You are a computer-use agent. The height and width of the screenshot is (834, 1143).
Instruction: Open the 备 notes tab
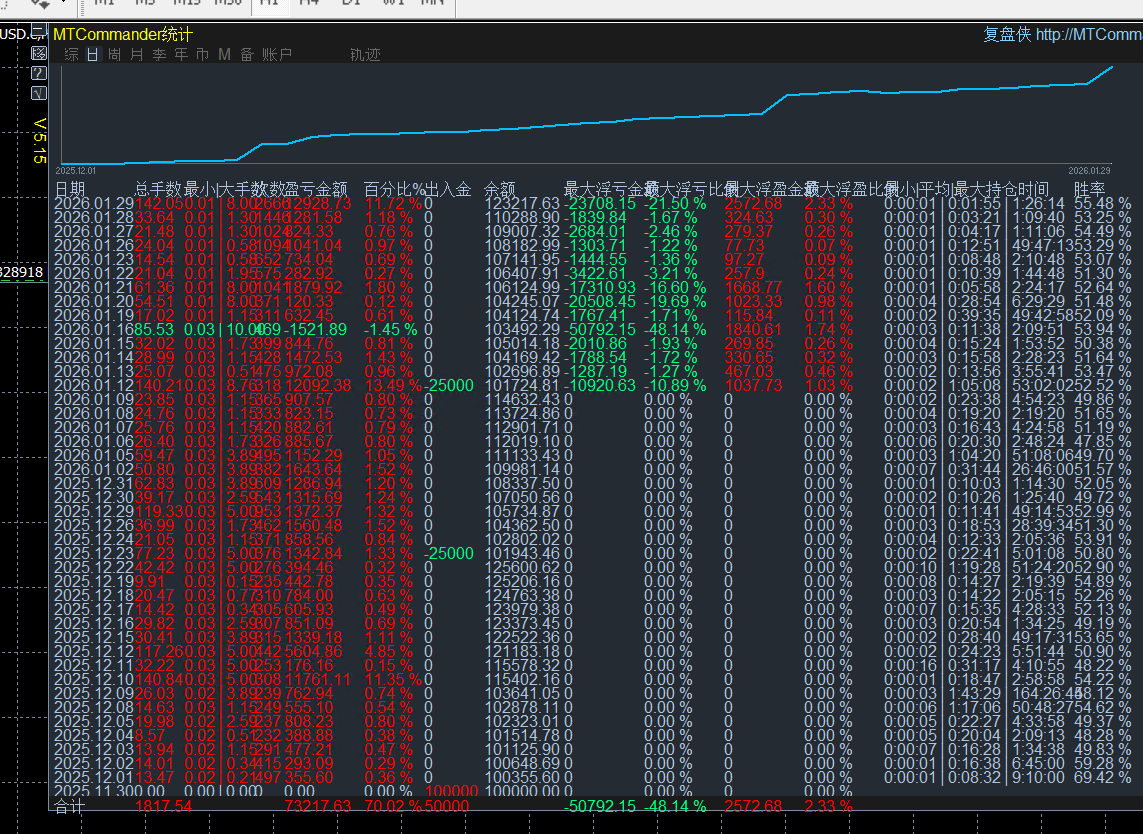(x=247, y=55)
